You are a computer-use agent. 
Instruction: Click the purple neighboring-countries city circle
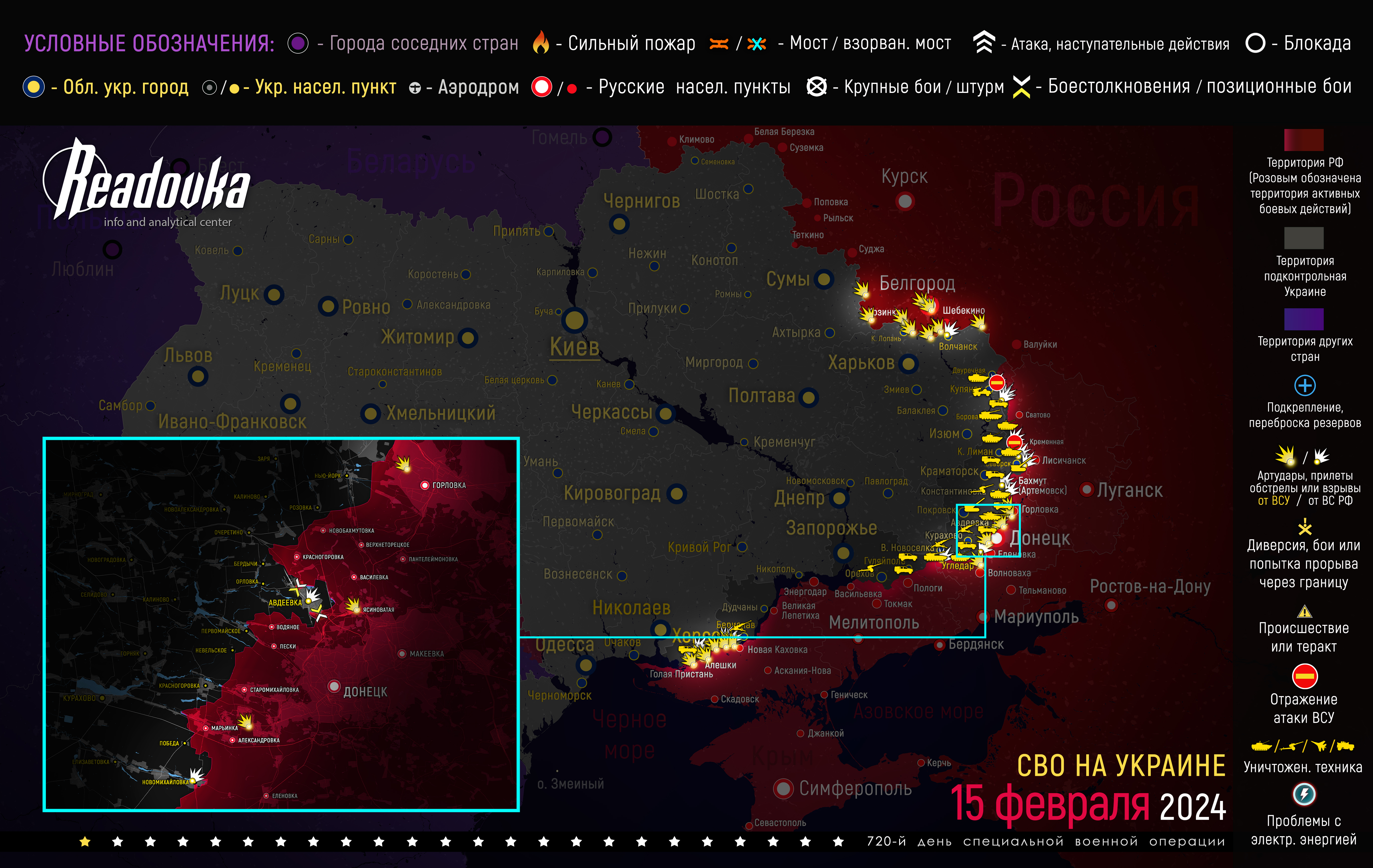click(298, 43)
